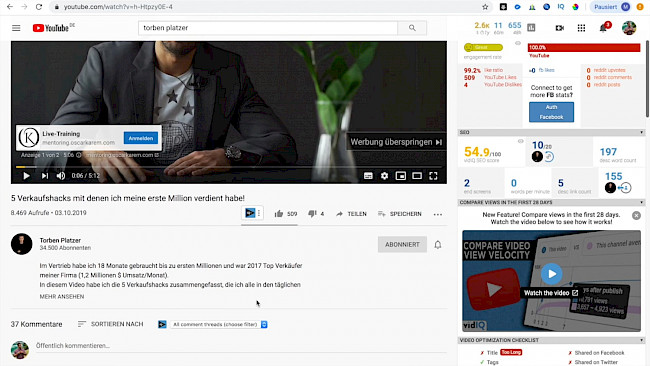Open player settings gear
650x366 pixels.
pos(384,176)
